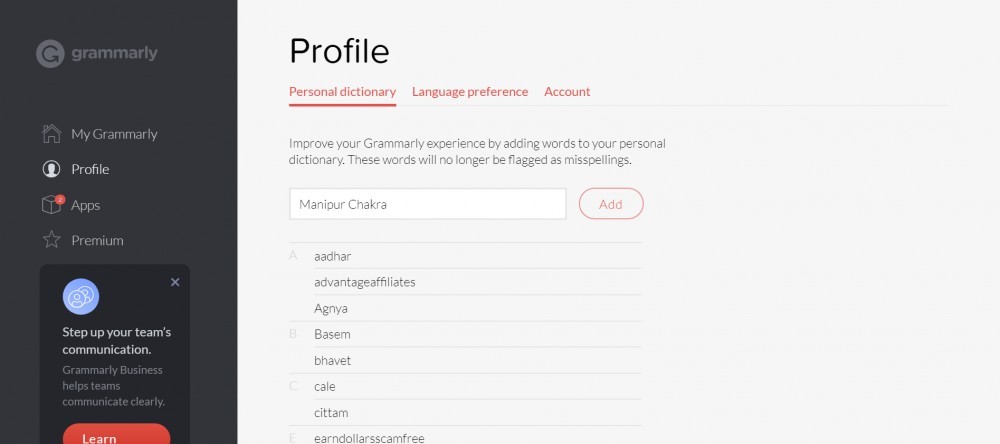
Task: Click the Apps notification badge
Action: point(60,200)
